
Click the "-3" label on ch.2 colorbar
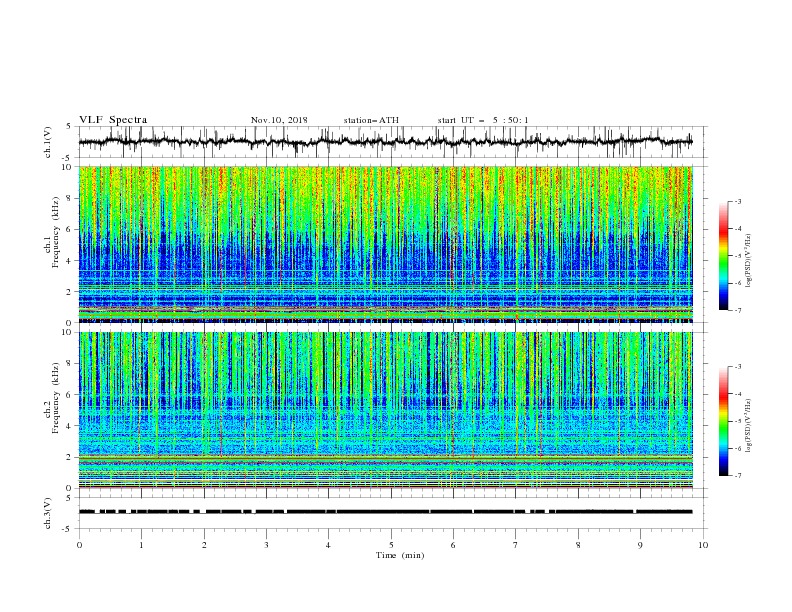[x=738, y=367]
